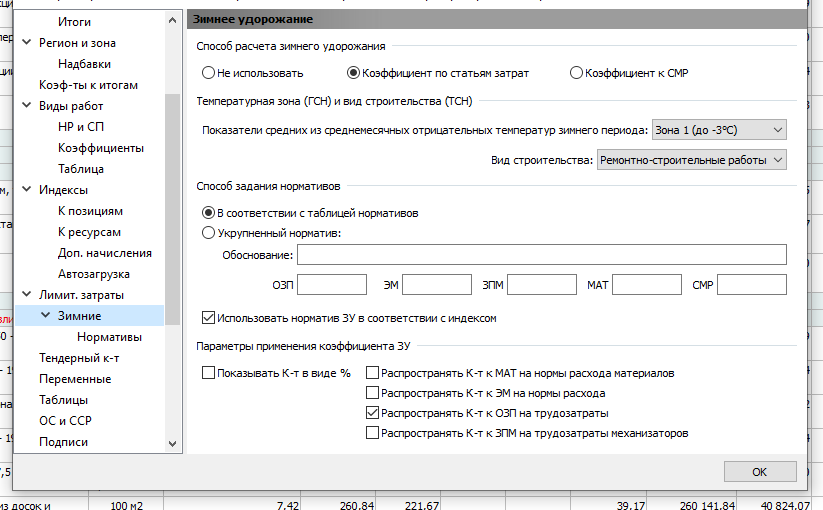
Task: Click the 'ЗПМ' value input field
Action: (542, 284)
